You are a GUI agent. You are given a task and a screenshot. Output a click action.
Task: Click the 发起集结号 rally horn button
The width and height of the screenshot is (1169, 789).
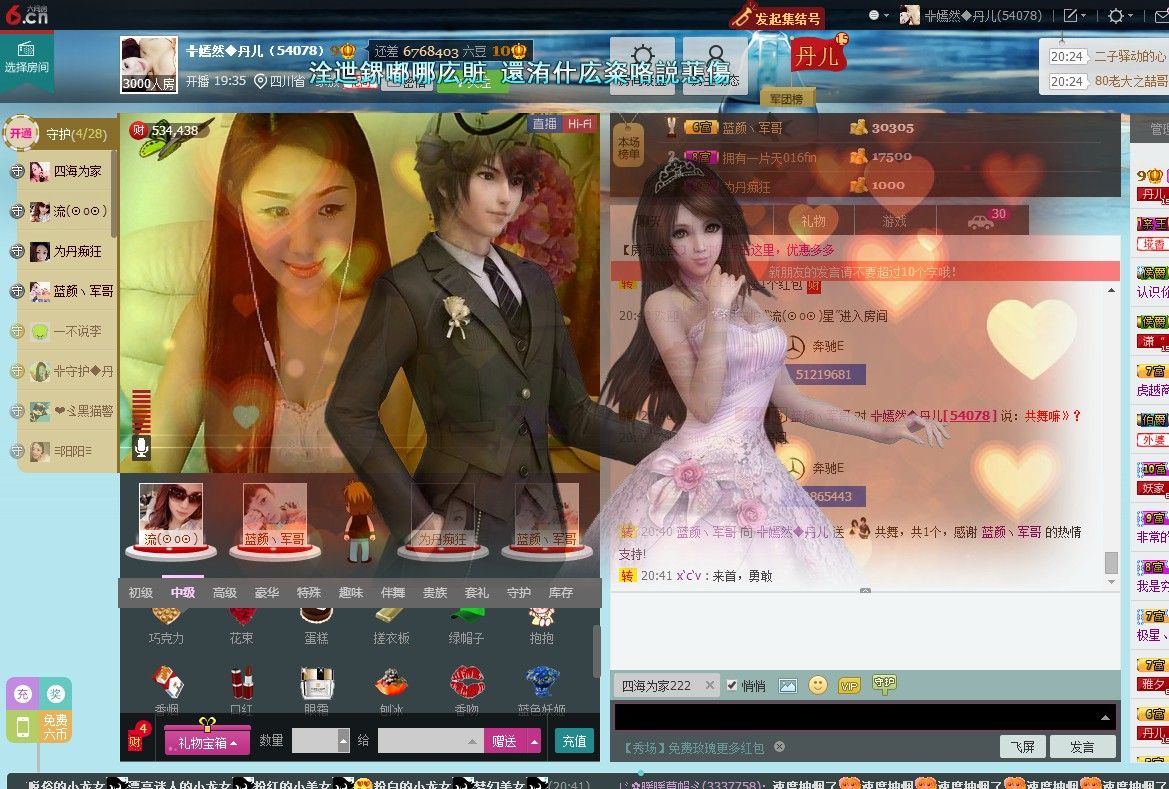point(777,17)
